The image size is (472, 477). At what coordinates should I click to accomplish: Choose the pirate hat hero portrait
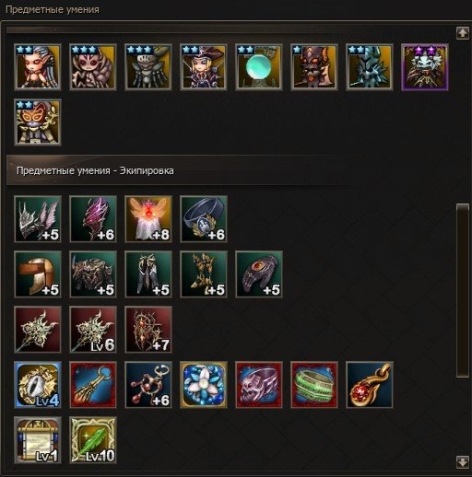coord(204,67)
